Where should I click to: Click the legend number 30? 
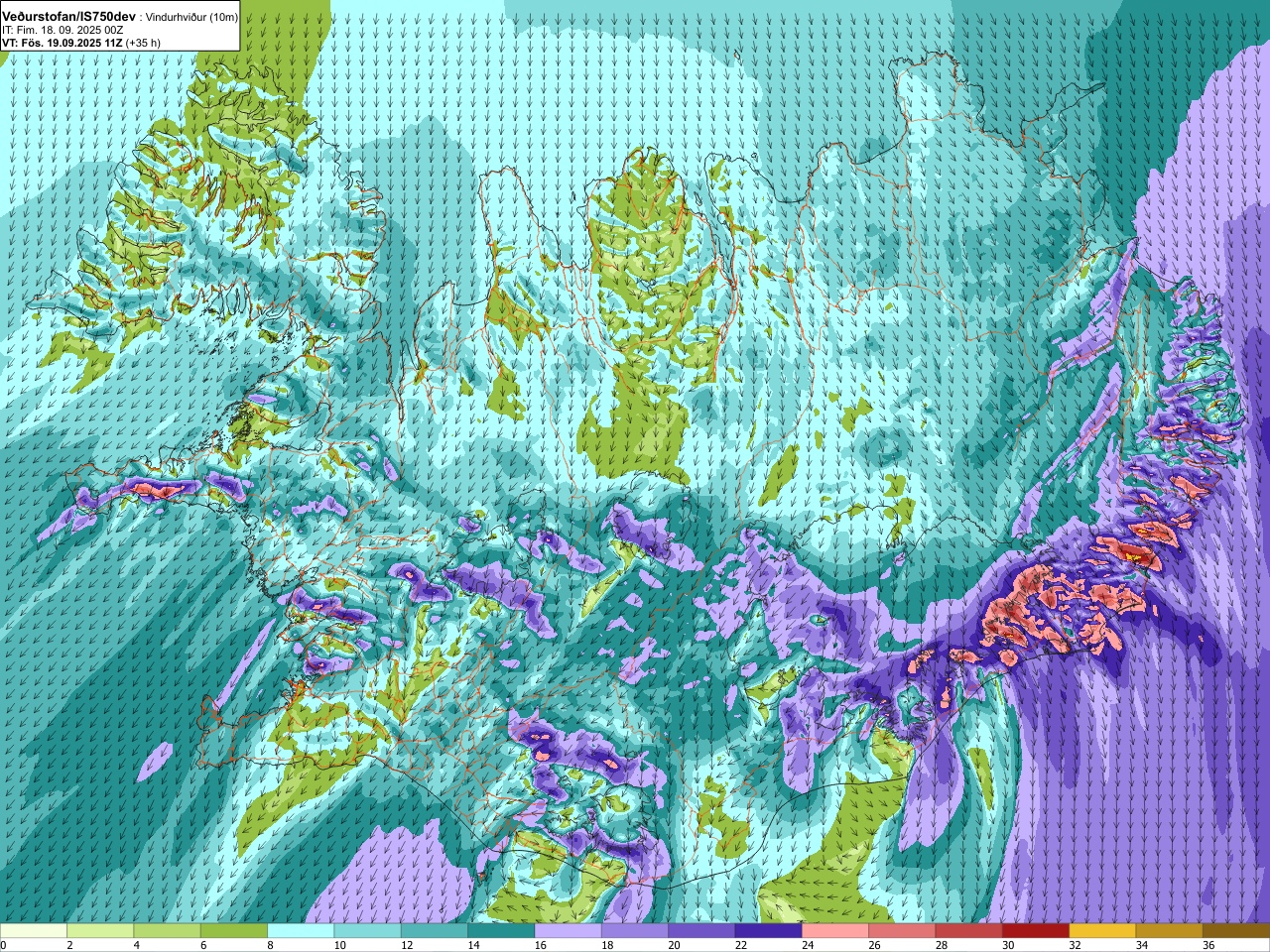click(x=1008, y=946)
